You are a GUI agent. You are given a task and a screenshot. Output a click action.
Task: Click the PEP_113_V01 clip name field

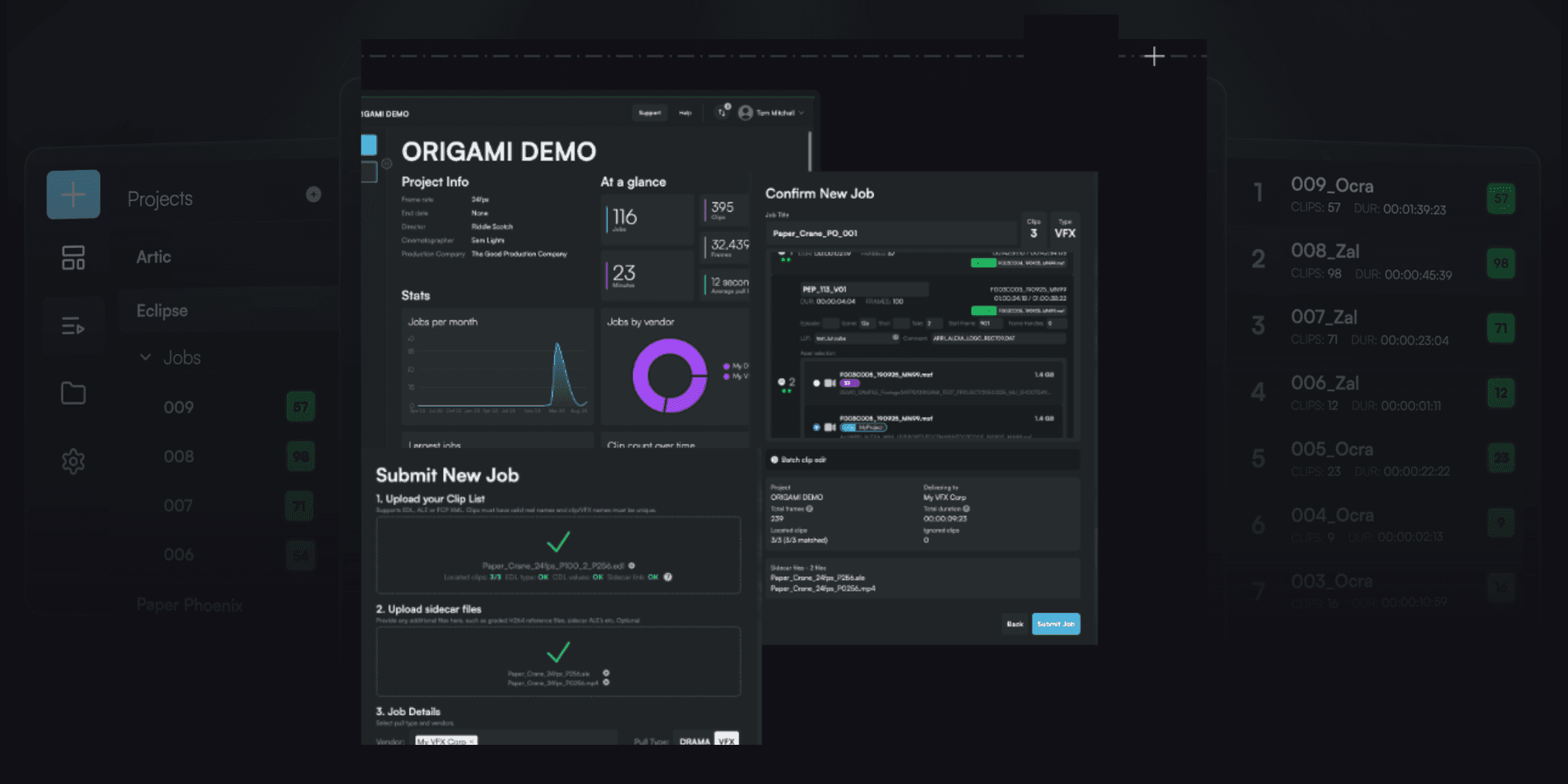pyautogui.click(x=863, y=289)
